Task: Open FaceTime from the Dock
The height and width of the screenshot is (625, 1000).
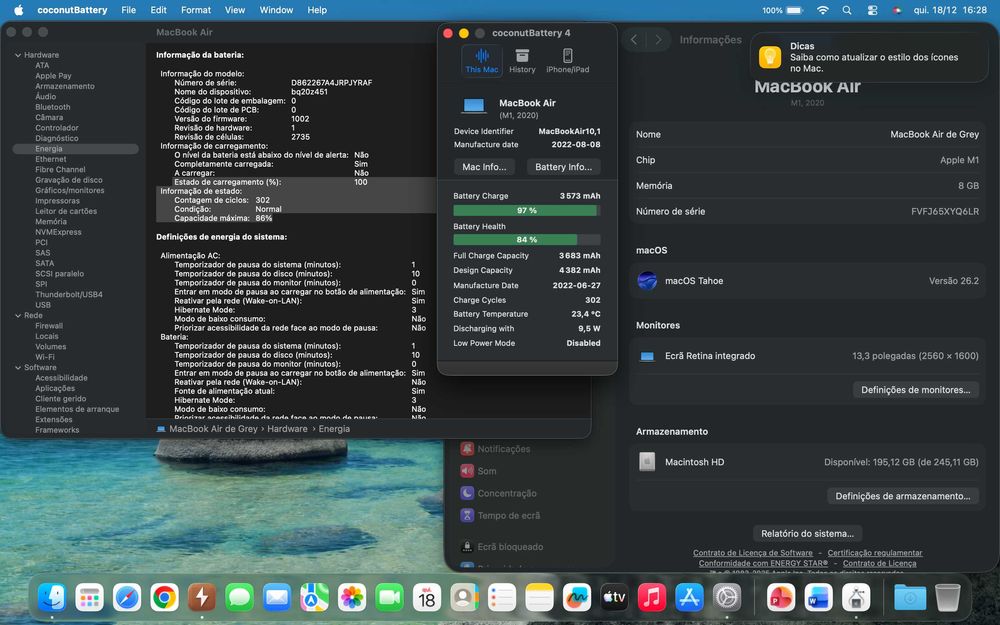Action: click(389, 598)
